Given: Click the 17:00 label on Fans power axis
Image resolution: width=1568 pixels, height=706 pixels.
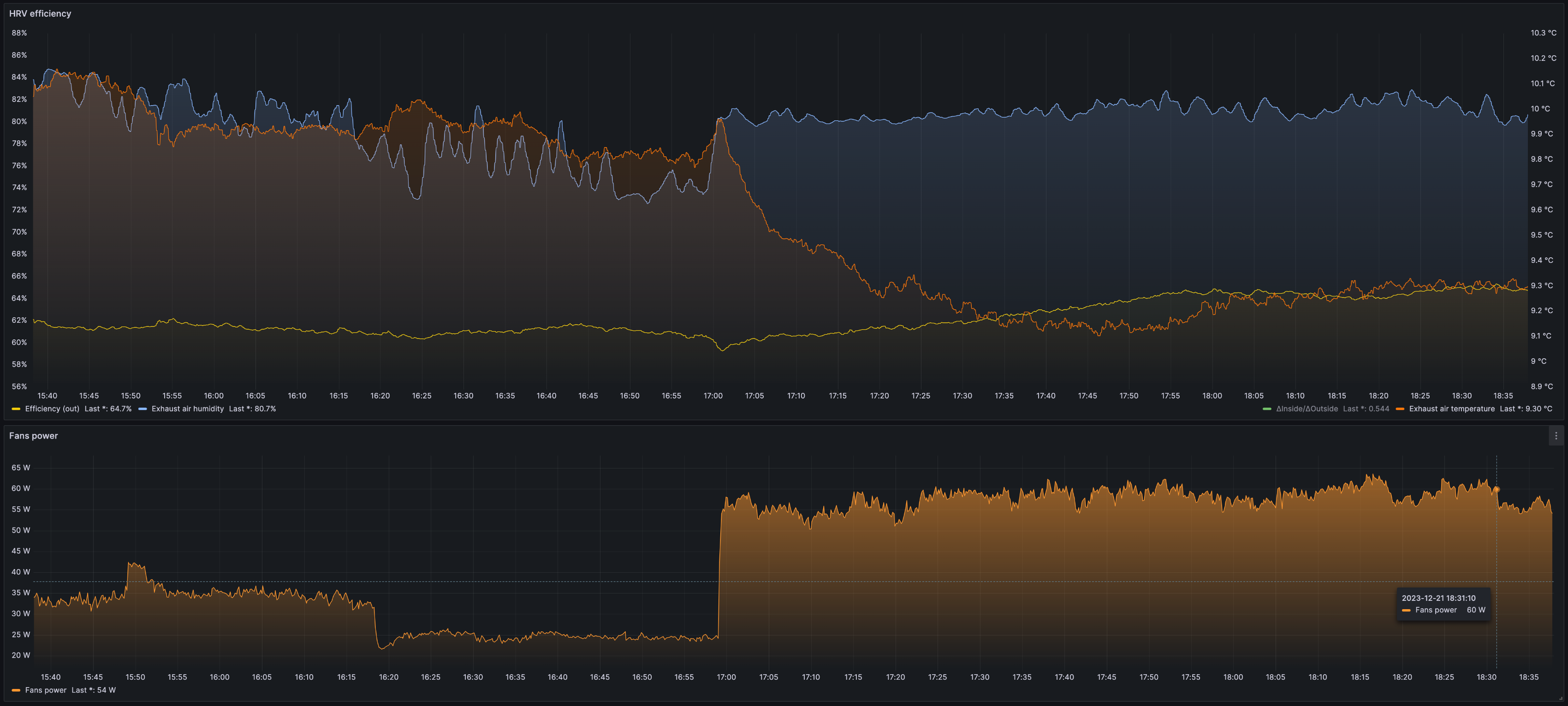Looking at the screenshot, I should [x=726, y=677].
